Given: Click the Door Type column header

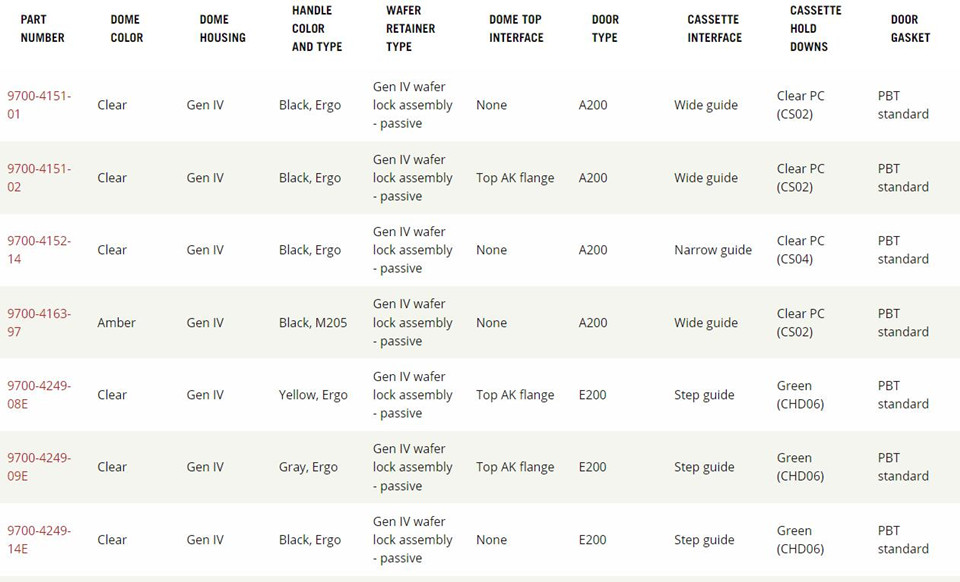Looking at the screenshot, I should click(x=605, y=29).
